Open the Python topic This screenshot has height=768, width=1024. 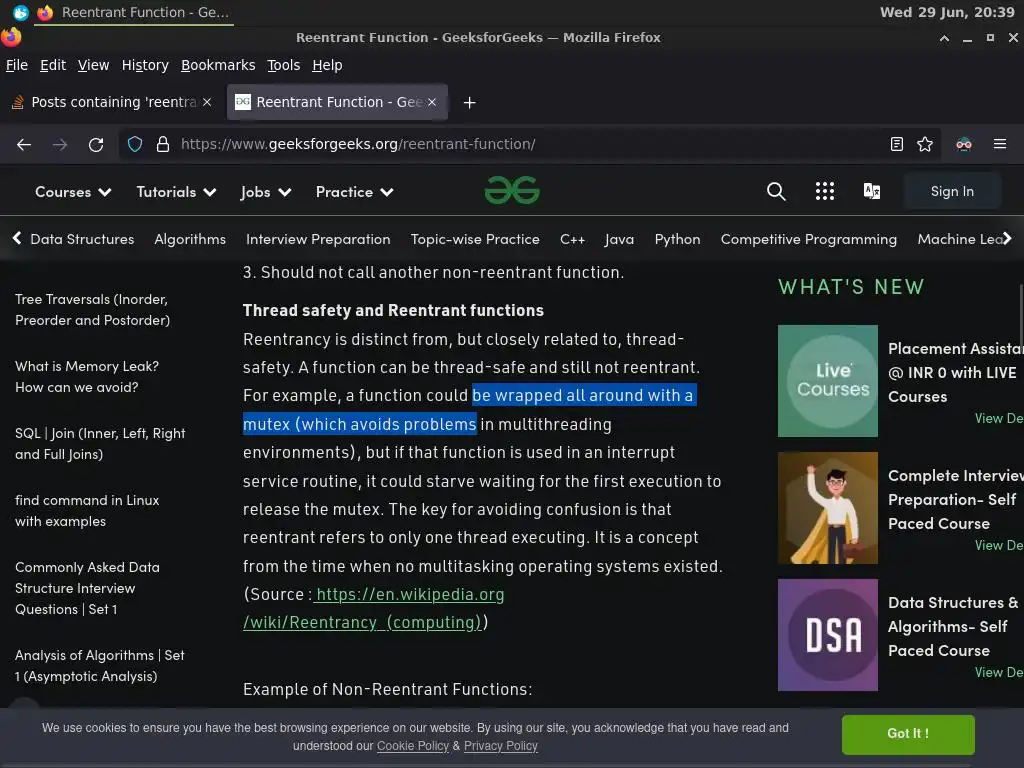(x=677, y=239)
